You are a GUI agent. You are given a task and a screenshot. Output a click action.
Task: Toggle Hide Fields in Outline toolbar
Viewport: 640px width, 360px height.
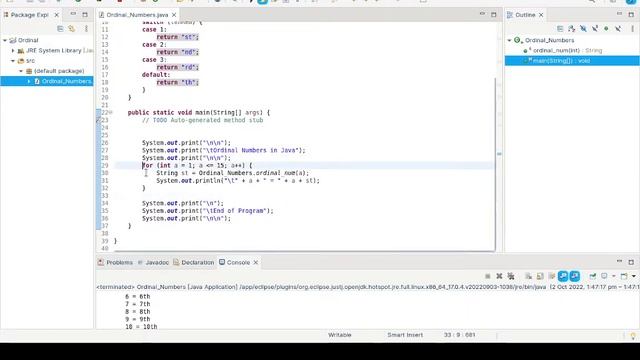pos(583,29)
